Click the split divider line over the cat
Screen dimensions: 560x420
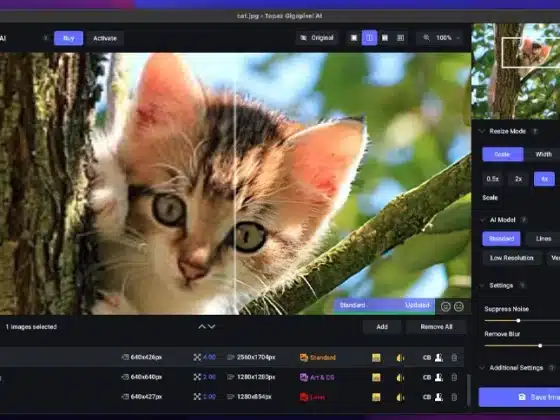click(235, 184)
